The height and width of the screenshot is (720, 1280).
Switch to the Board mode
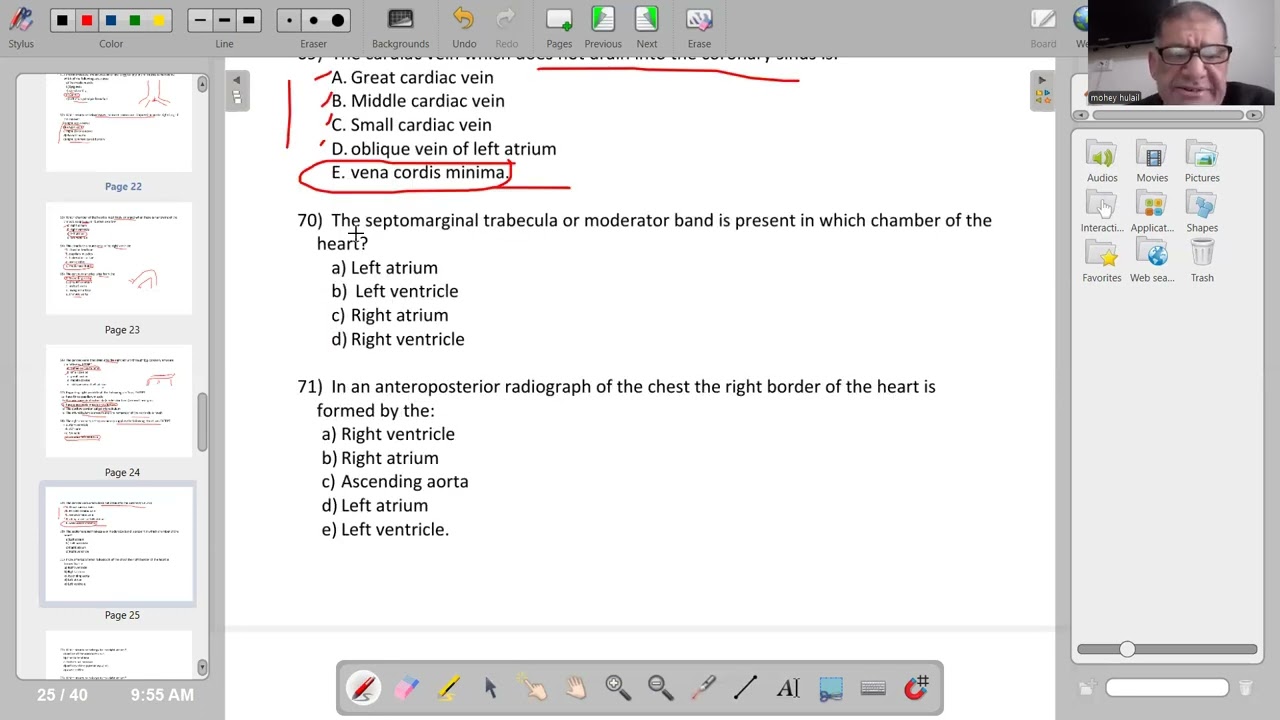(1043, 26)
